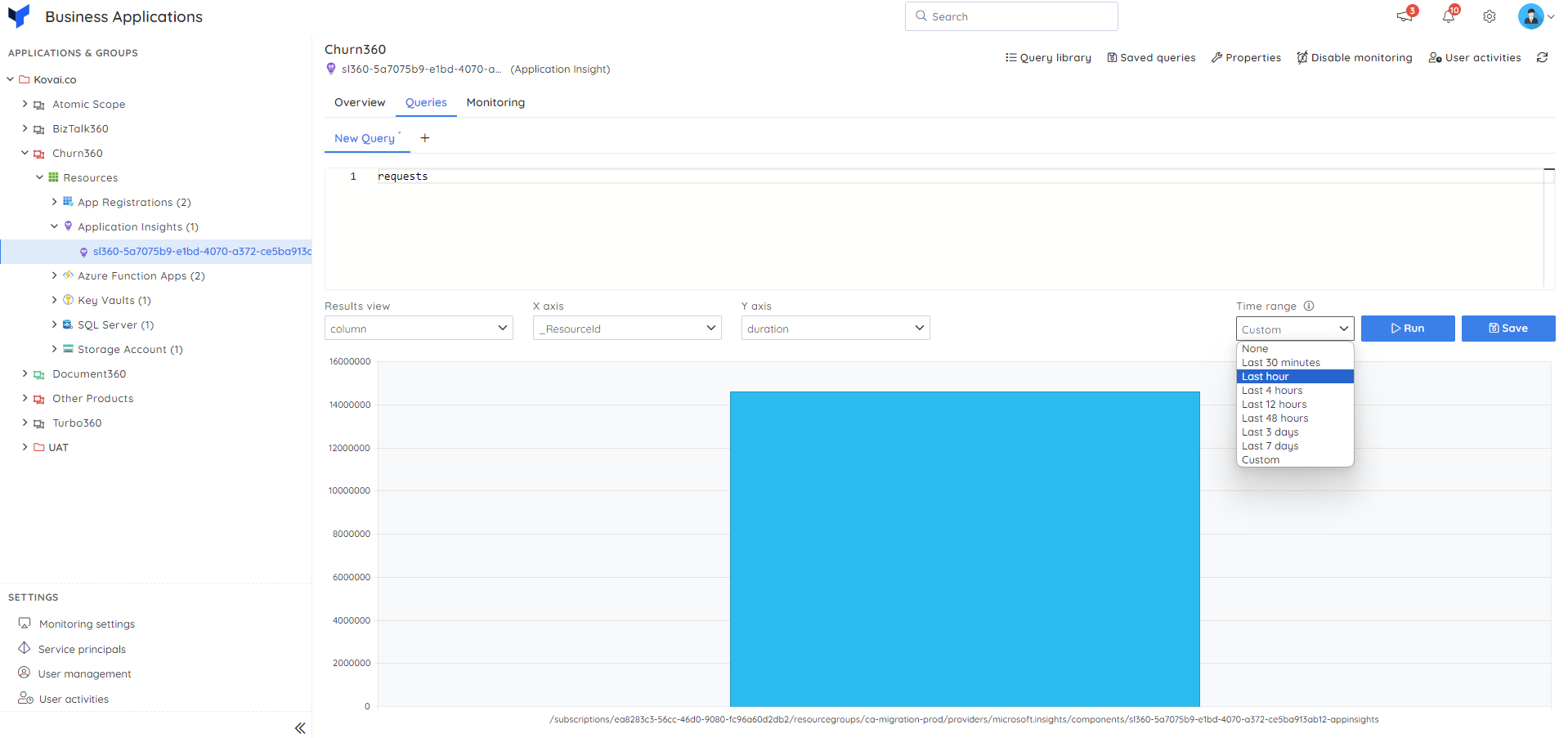
Task: Open User activities in header
Action: click(x=1475, y=57)
